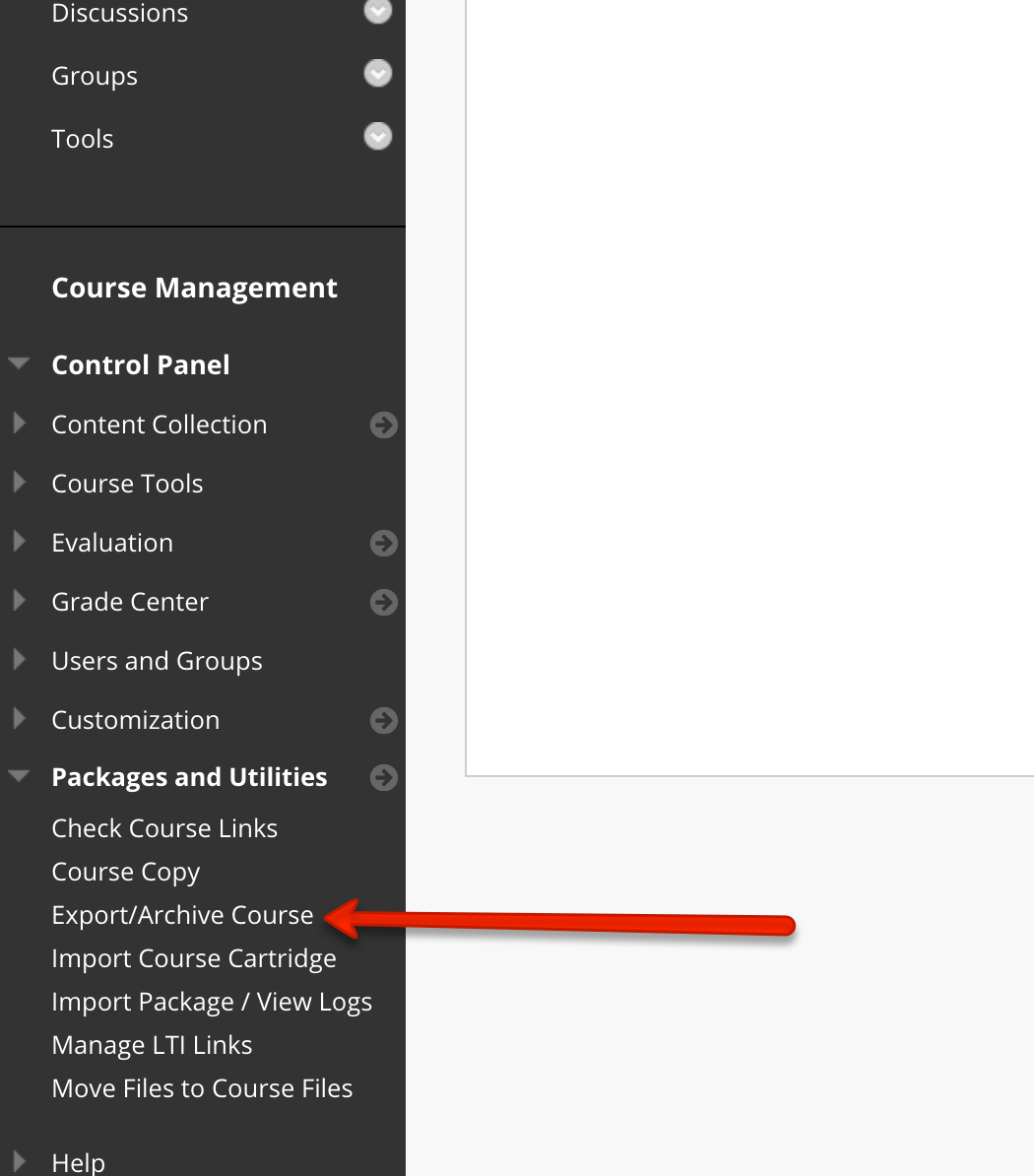Click the chevron icon beside Tools

[377, 136]
